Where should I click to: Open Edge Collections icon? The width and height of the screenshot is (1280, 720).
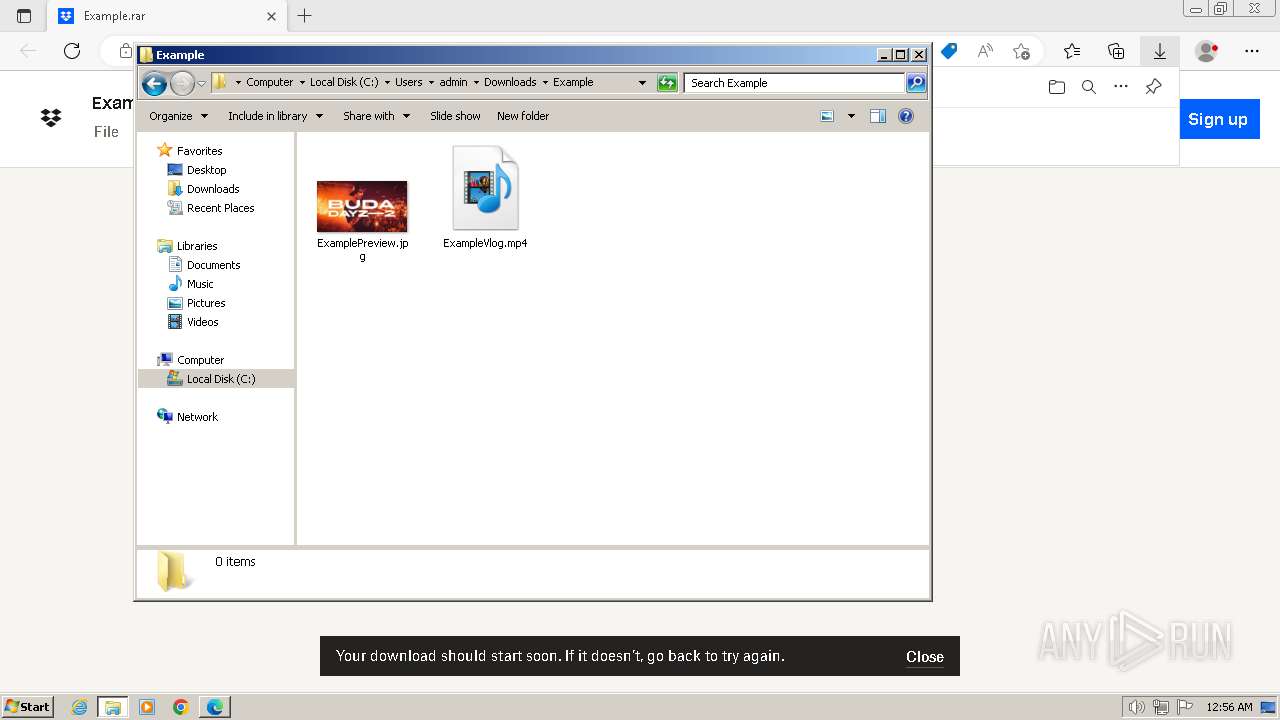[1116, 51]
